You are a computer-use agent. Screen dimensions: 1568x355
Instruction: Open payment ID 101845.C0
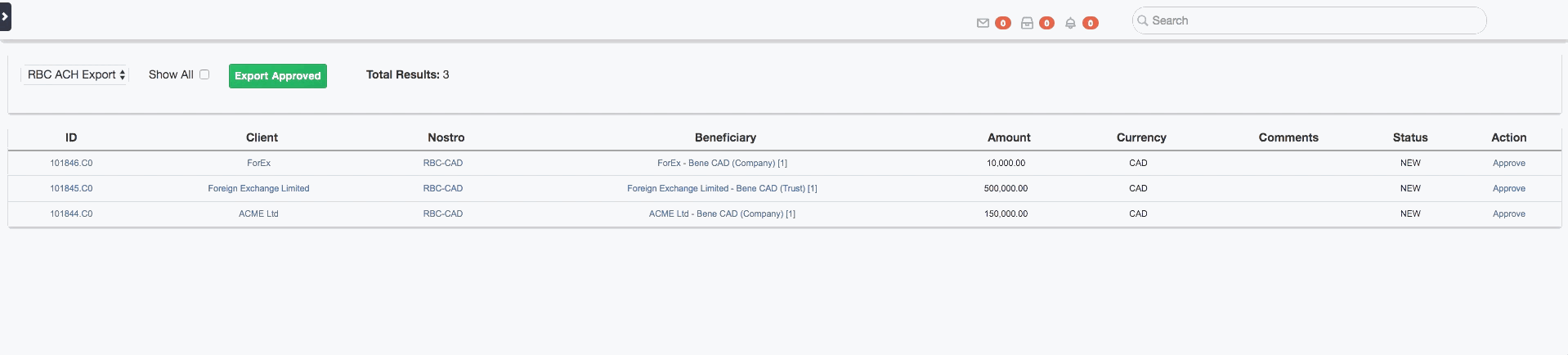point(71,189)
